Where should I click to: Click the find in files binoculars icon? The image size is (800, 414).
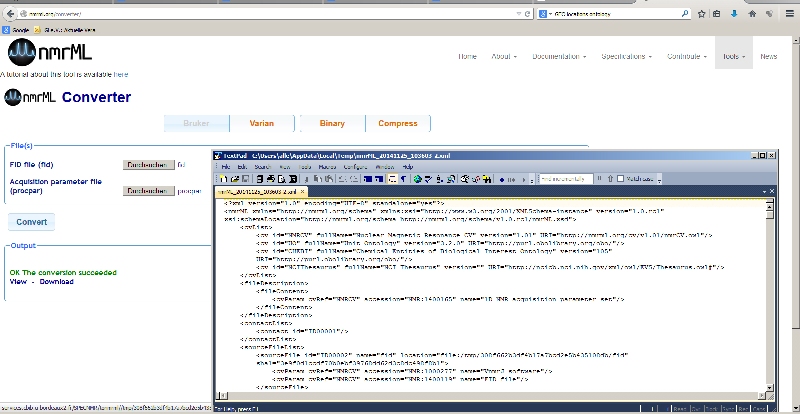pyautogui.click(x=486, y=179)
